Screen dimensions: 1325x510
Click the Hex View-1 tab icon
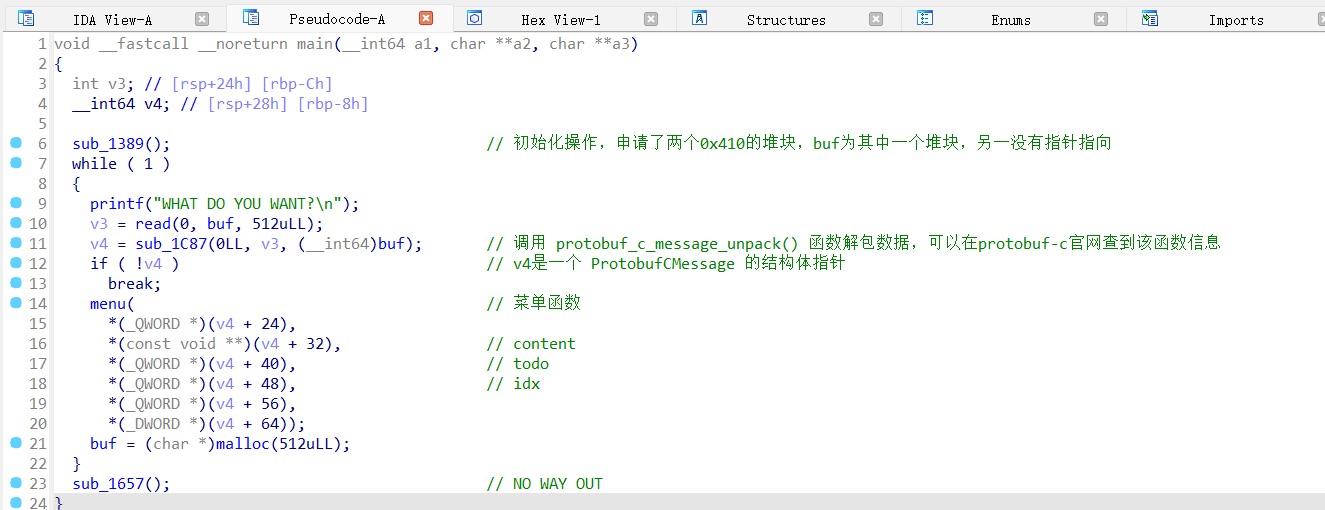click(x=475, y=18)
